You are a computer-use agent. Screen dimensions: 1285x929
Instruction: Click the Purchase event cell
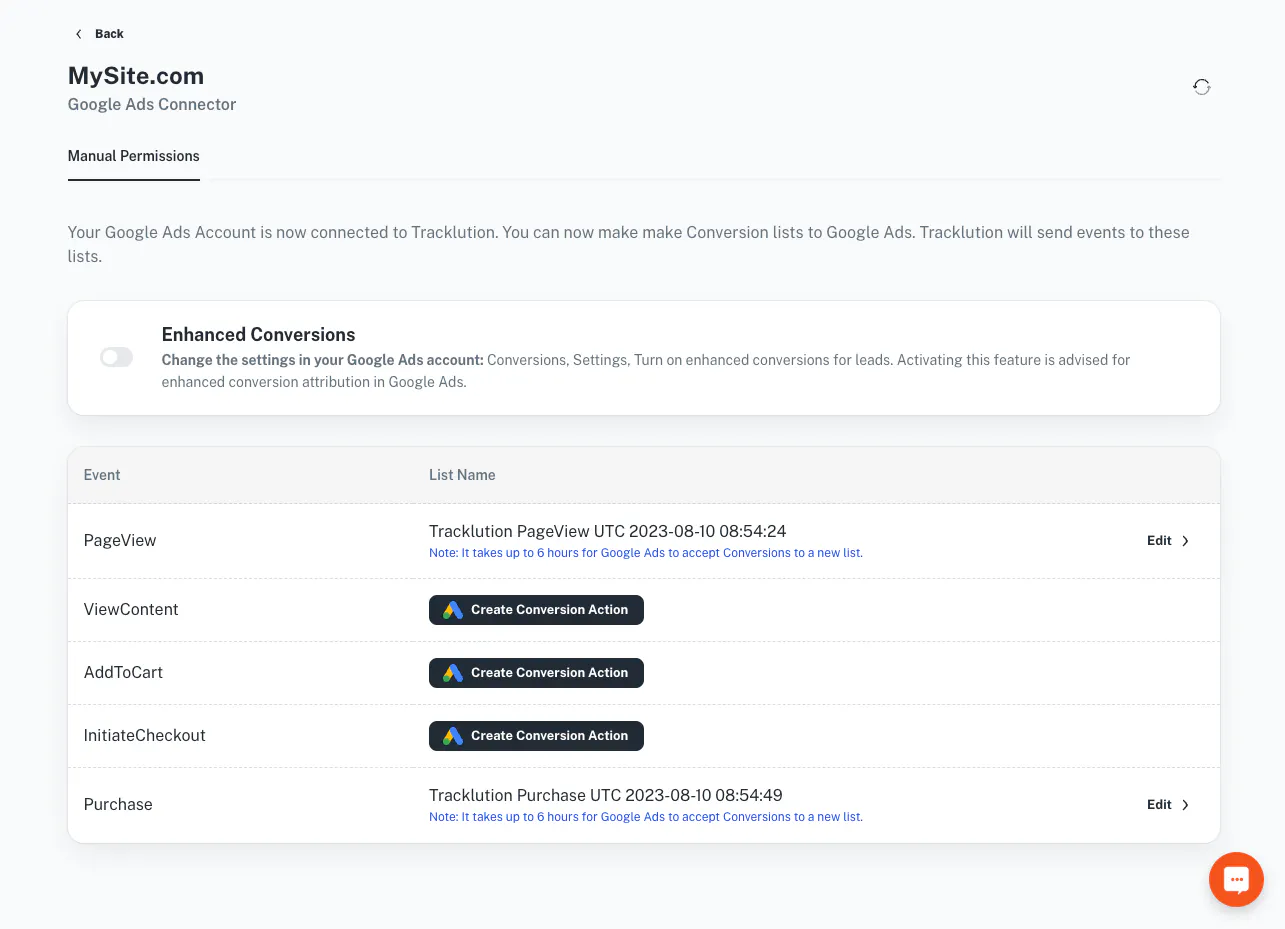pyautogui.click(x=118, y=805)
